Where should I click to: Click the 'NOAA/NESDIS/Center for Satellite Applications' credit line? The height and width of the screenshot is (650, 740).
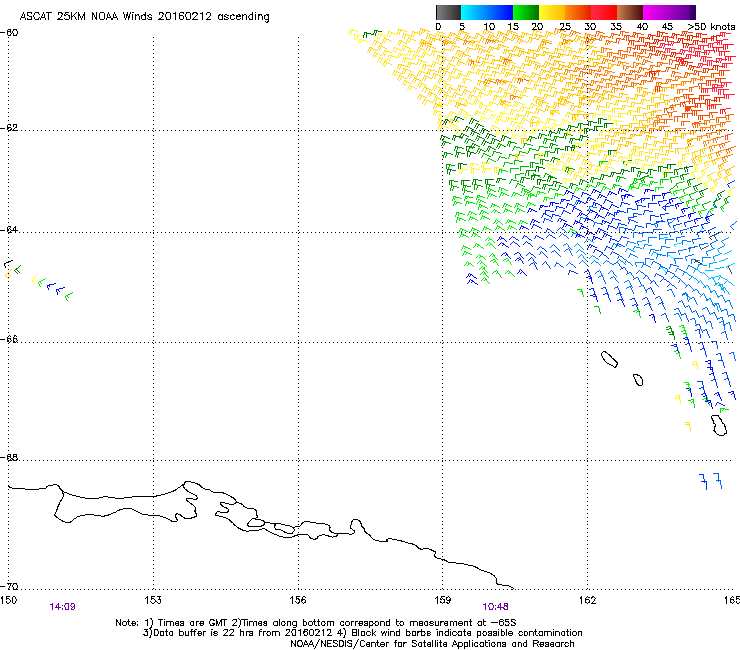[432, 644]
